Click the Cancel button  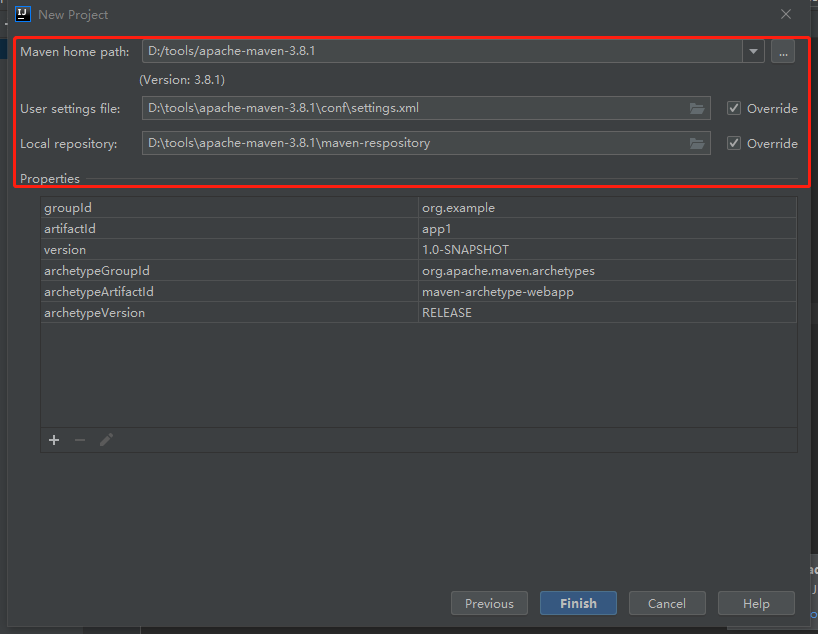click(667, 603)
